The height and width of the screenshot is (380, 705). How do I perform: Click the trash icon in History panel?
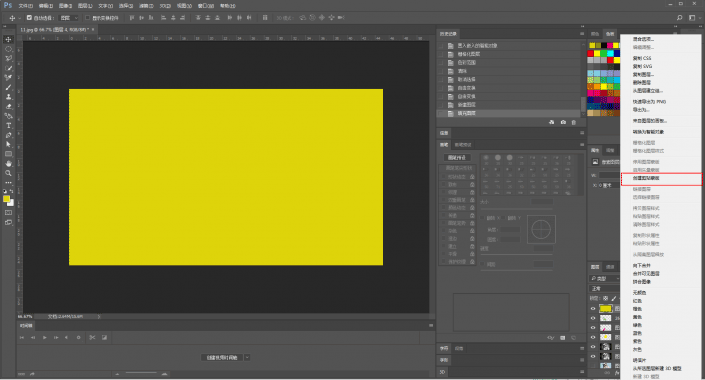point(573,122)
